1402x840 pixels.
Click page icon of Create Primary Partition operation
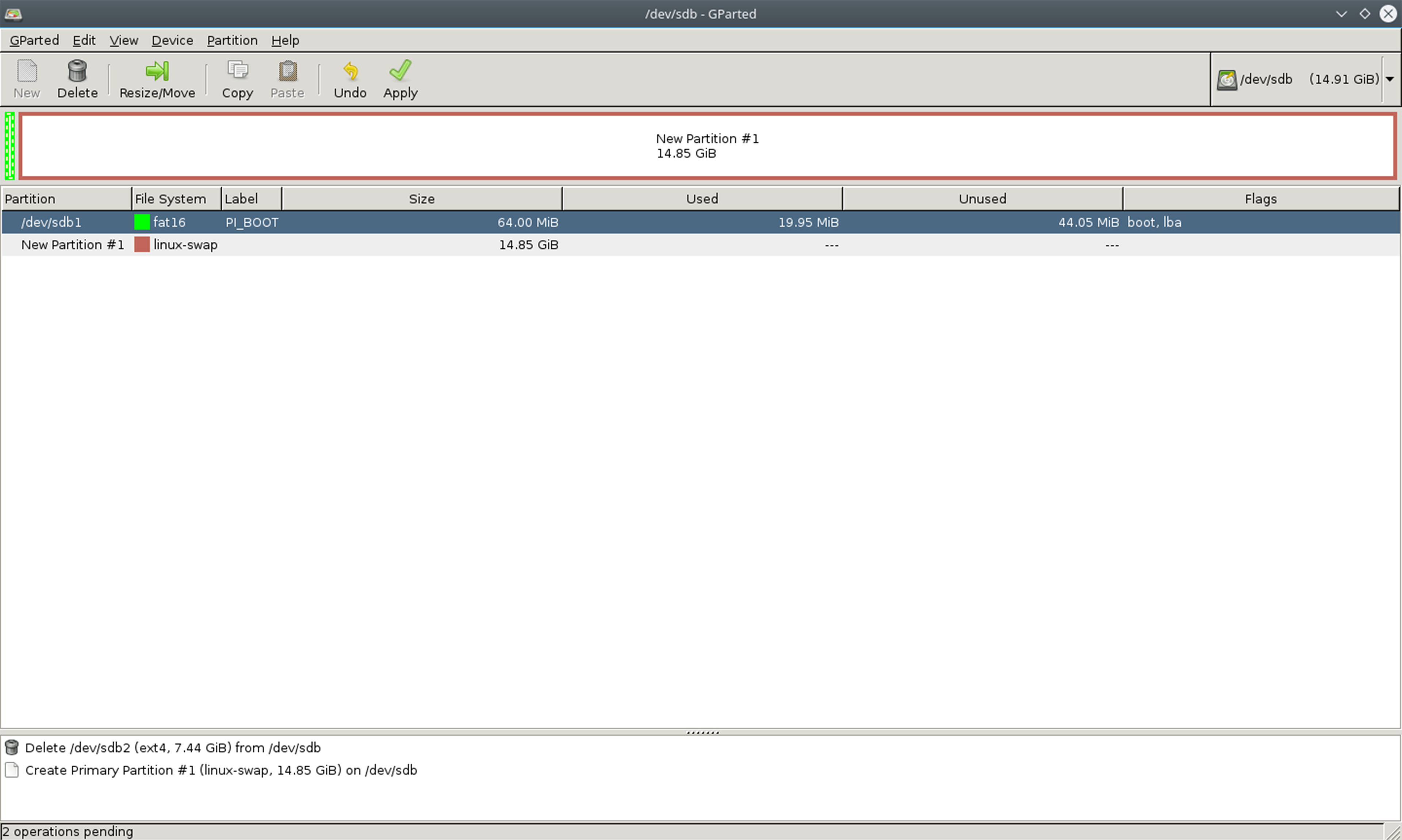click(x=11, y=770)
